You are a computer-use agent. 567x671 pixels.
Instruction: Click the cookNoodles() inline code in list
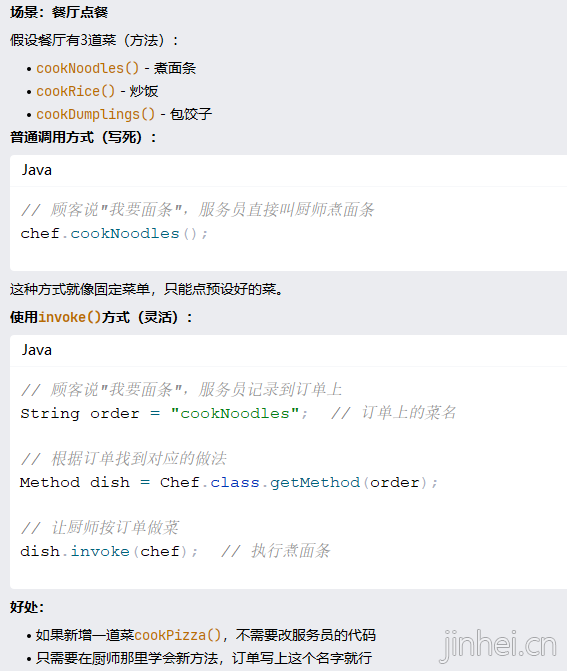[88, 68]
